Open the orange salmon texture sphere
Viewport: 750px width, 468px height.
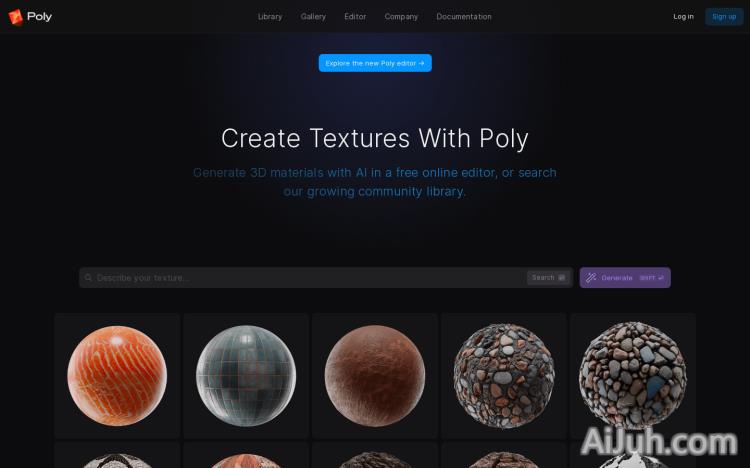pyautogui.click(x=117, y=376)
